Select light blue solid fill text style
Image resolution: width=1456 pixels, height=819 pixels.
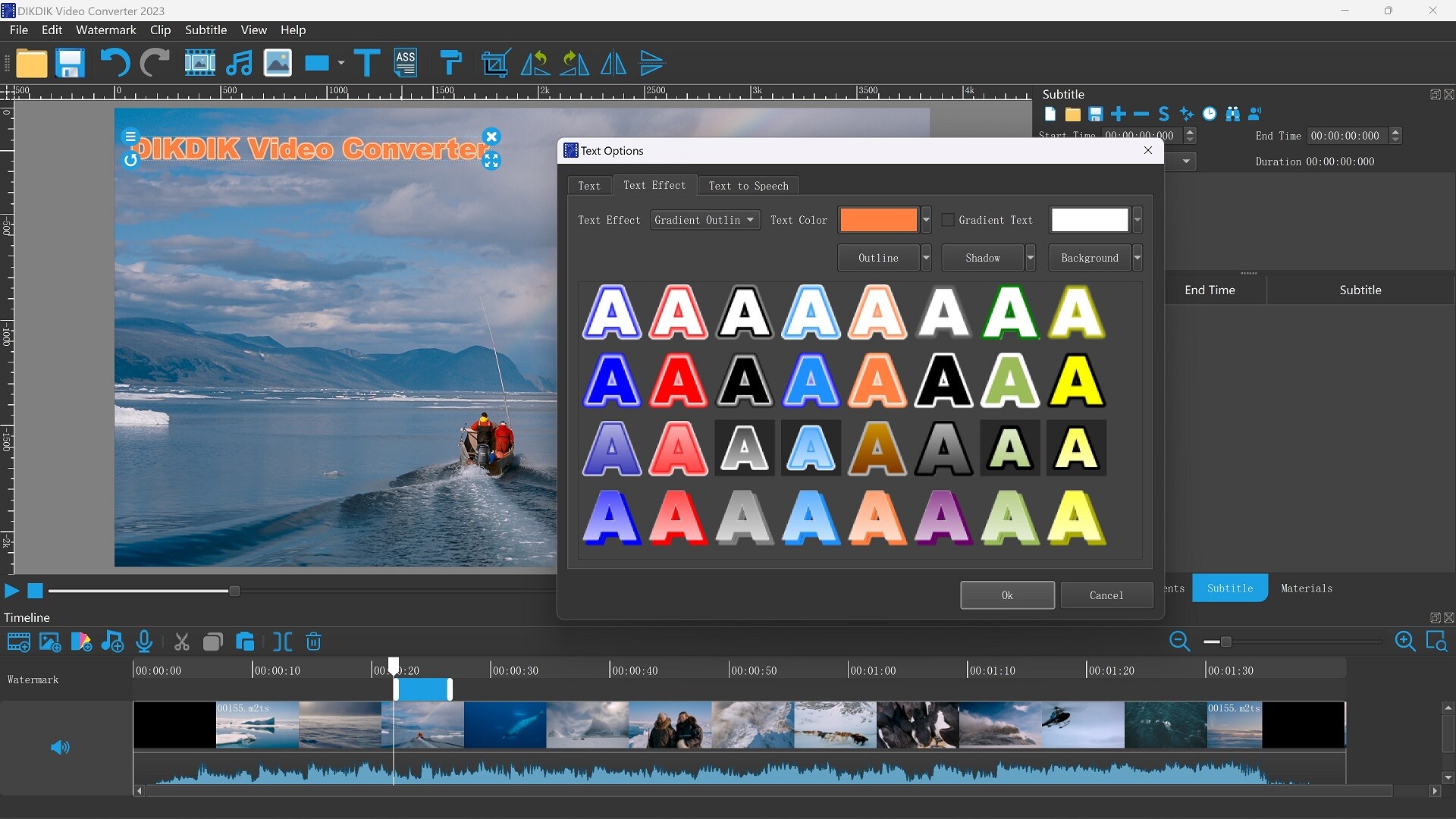[x=811, y=380]
